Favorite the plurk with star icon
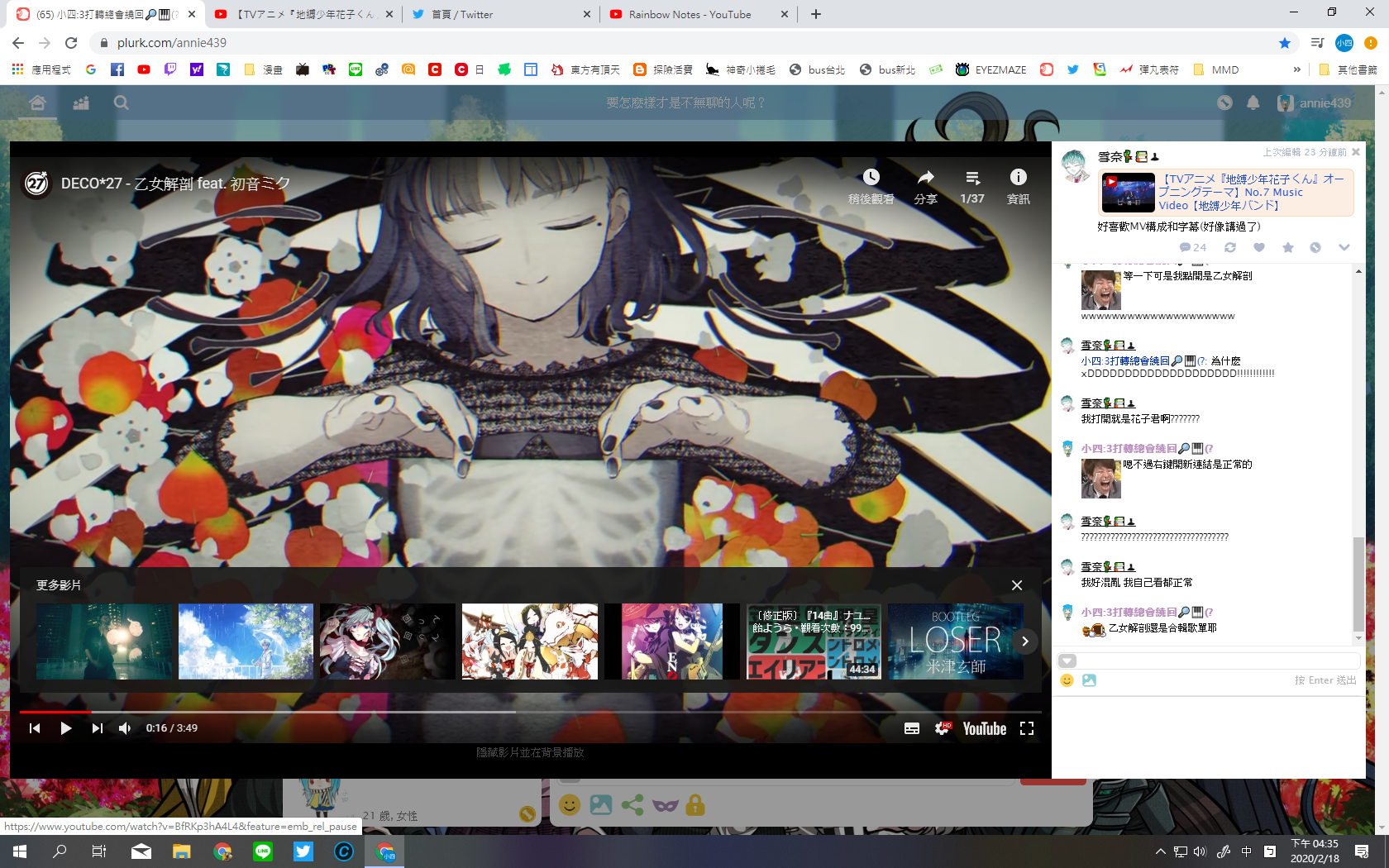1389x868 pixels. (1288, 247)
